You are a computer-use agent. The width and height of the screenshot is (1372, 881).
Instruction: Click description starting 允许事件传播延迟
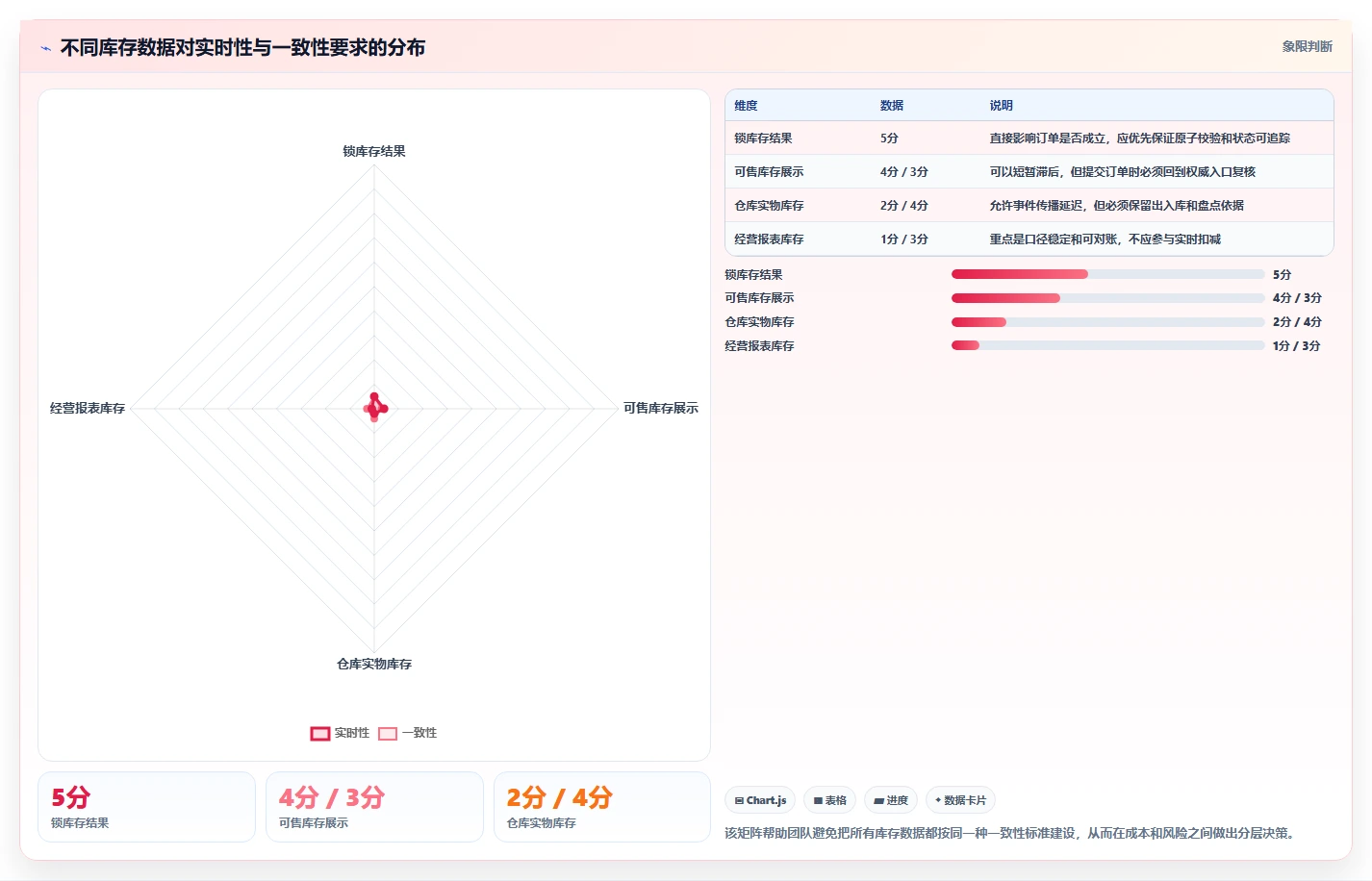(1117, 206)
